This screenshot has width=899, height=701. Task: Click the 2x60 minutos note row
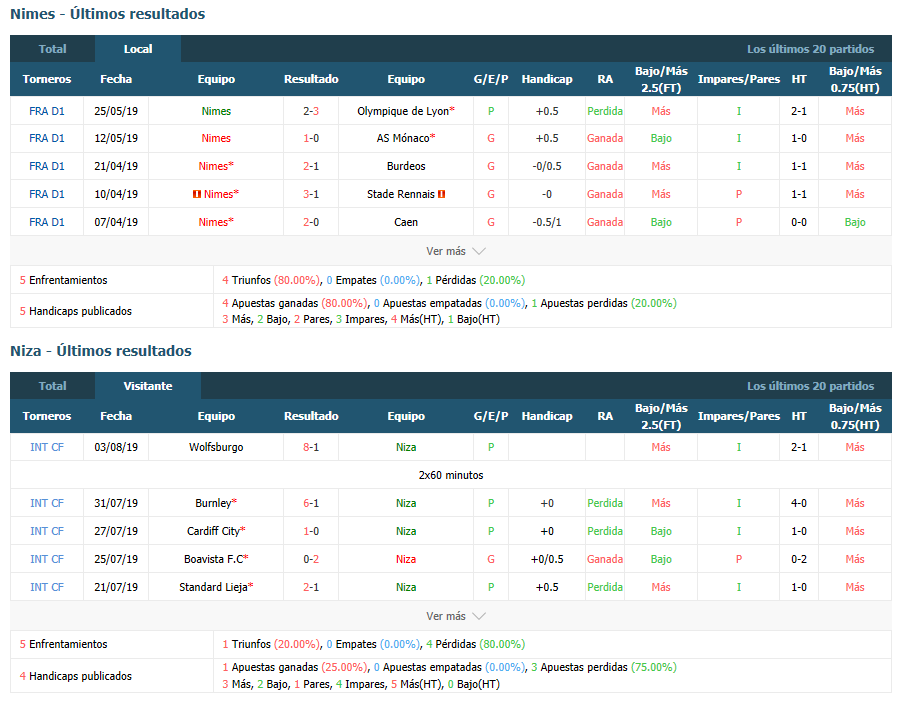pos(451,475)
